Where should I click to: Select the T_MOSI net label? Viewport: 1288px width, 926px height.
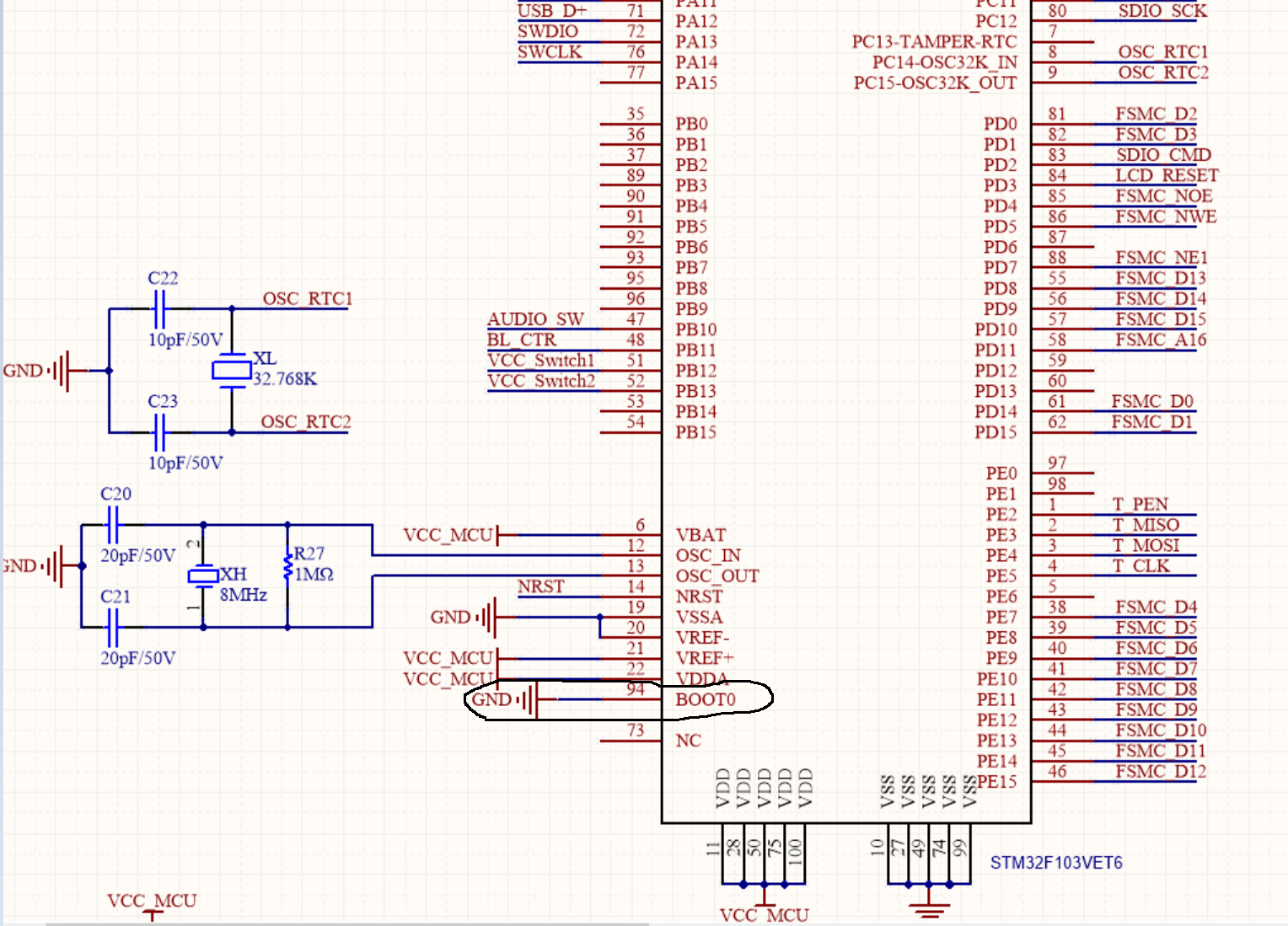(x=1146, y=545)
